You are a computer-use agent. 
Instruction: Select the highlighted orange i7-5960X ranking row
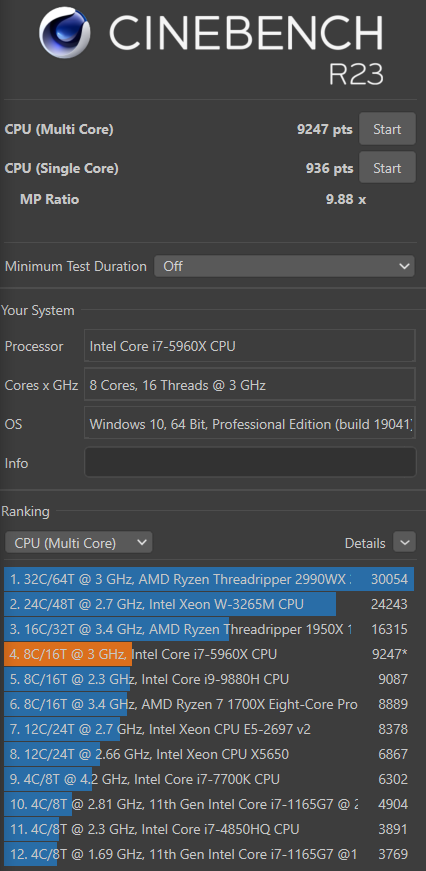point(209,654)
